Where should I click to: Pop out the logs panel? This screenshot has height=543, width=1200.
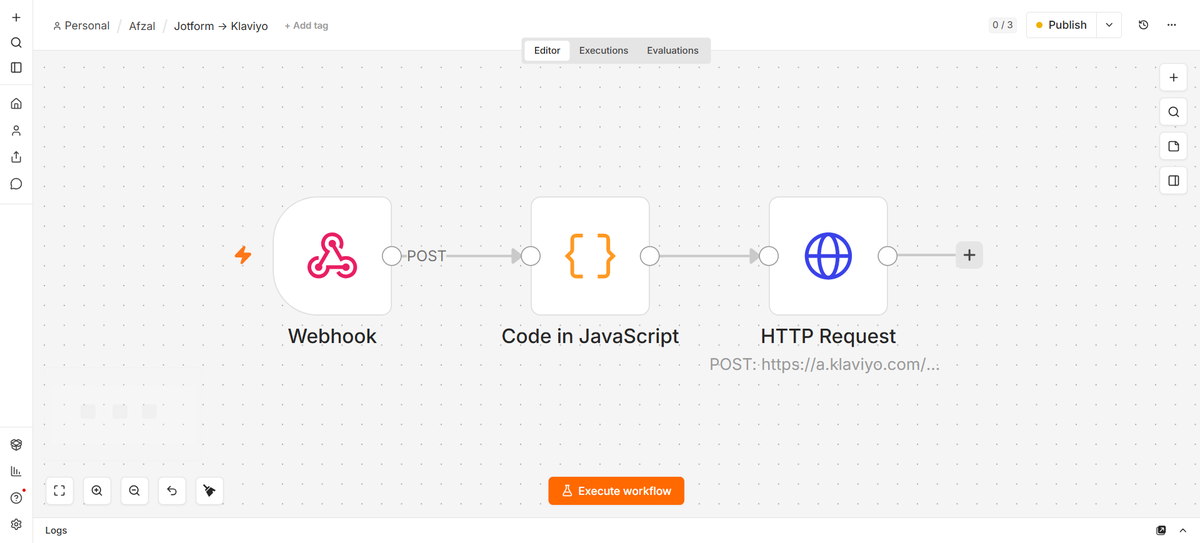1161,530
